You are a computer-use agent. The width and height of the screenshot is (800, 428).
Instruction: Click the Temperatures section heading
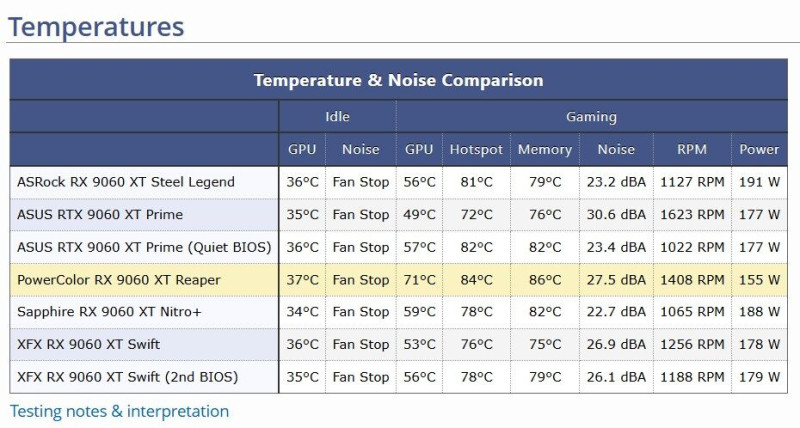[96, 27]
